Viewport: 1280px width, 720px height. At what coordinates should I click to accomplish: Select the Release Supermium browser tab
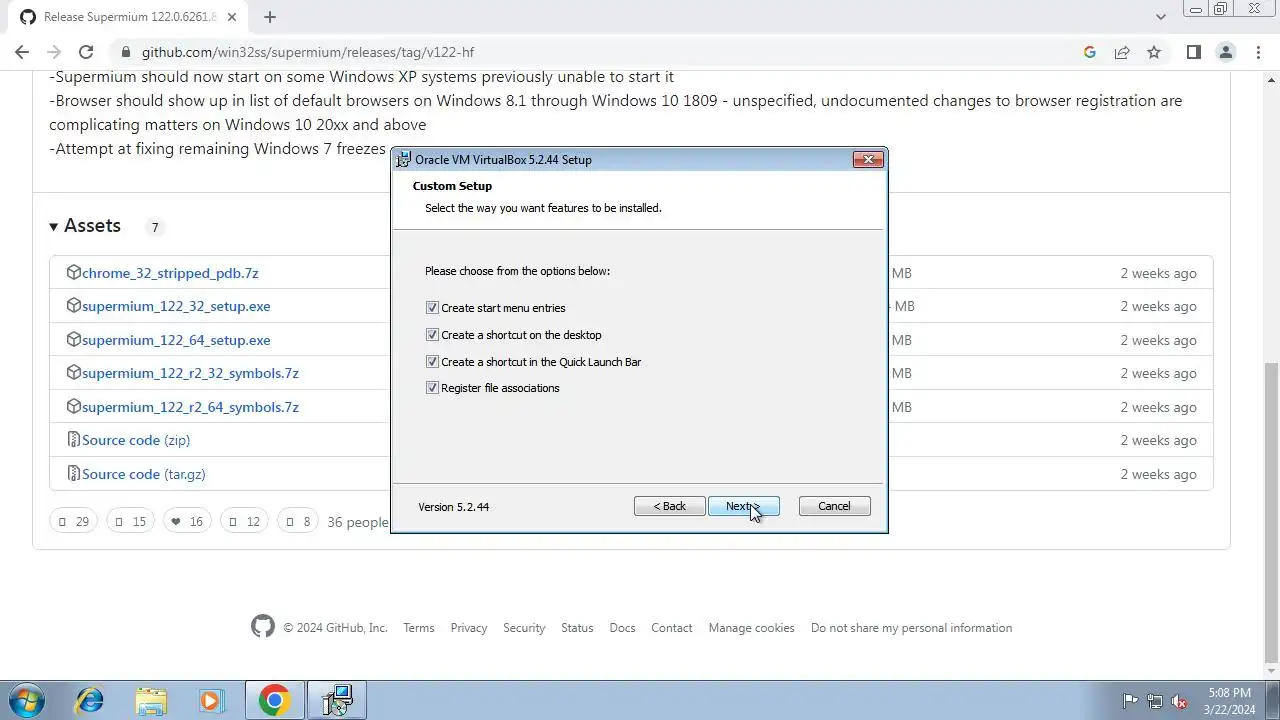point(128,17)
